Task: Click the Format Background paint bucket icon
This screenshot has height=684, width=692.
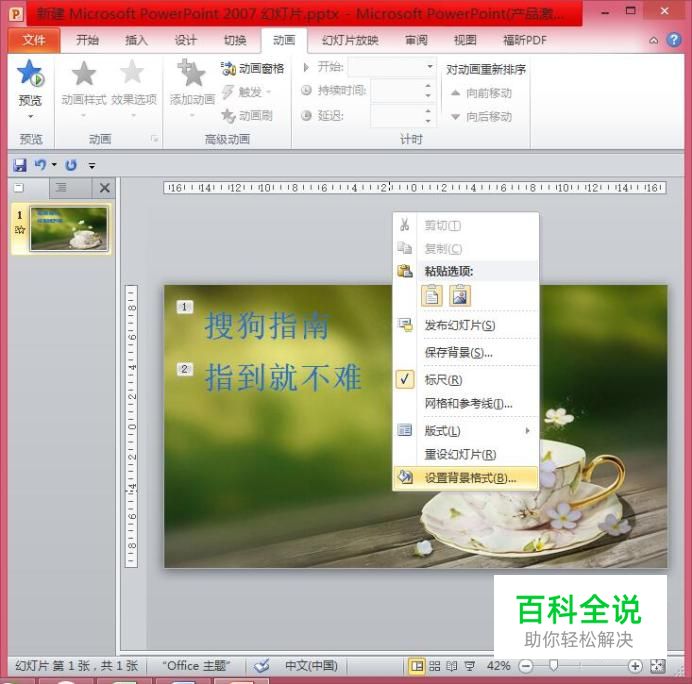Action: pos(405,477)
